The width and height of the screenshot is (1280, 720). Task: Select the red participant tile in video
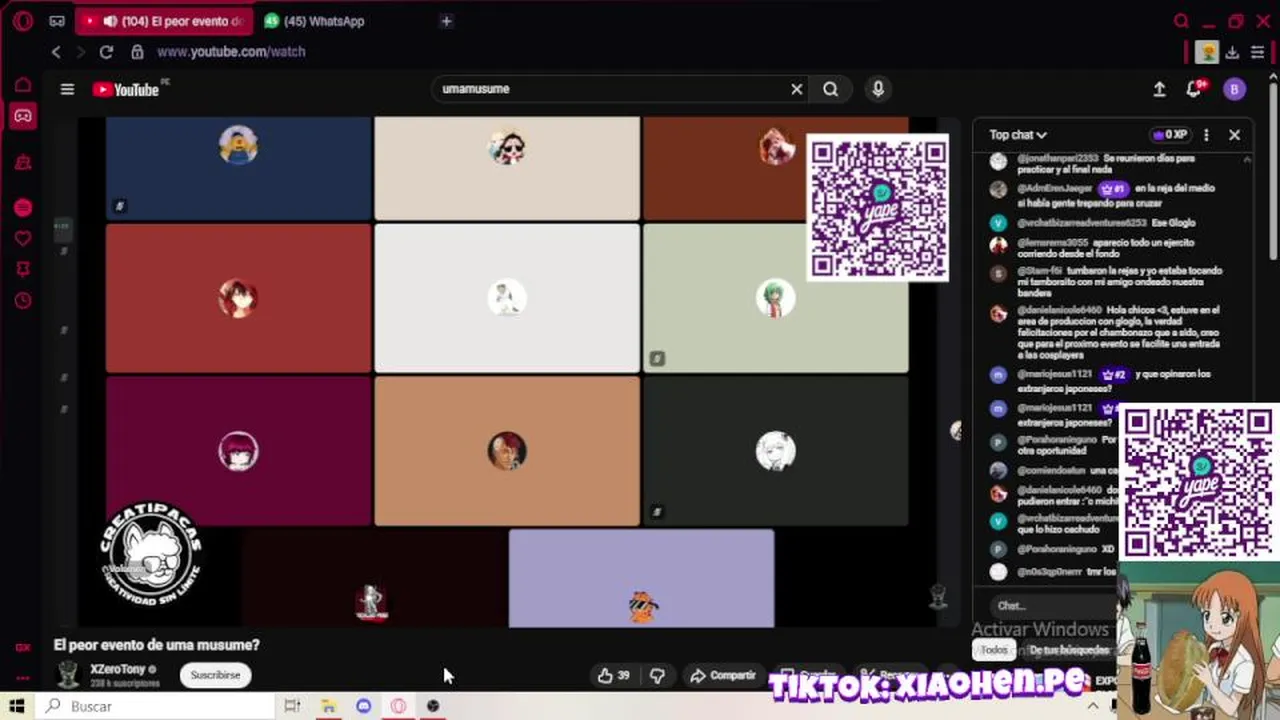pos(238,298)
